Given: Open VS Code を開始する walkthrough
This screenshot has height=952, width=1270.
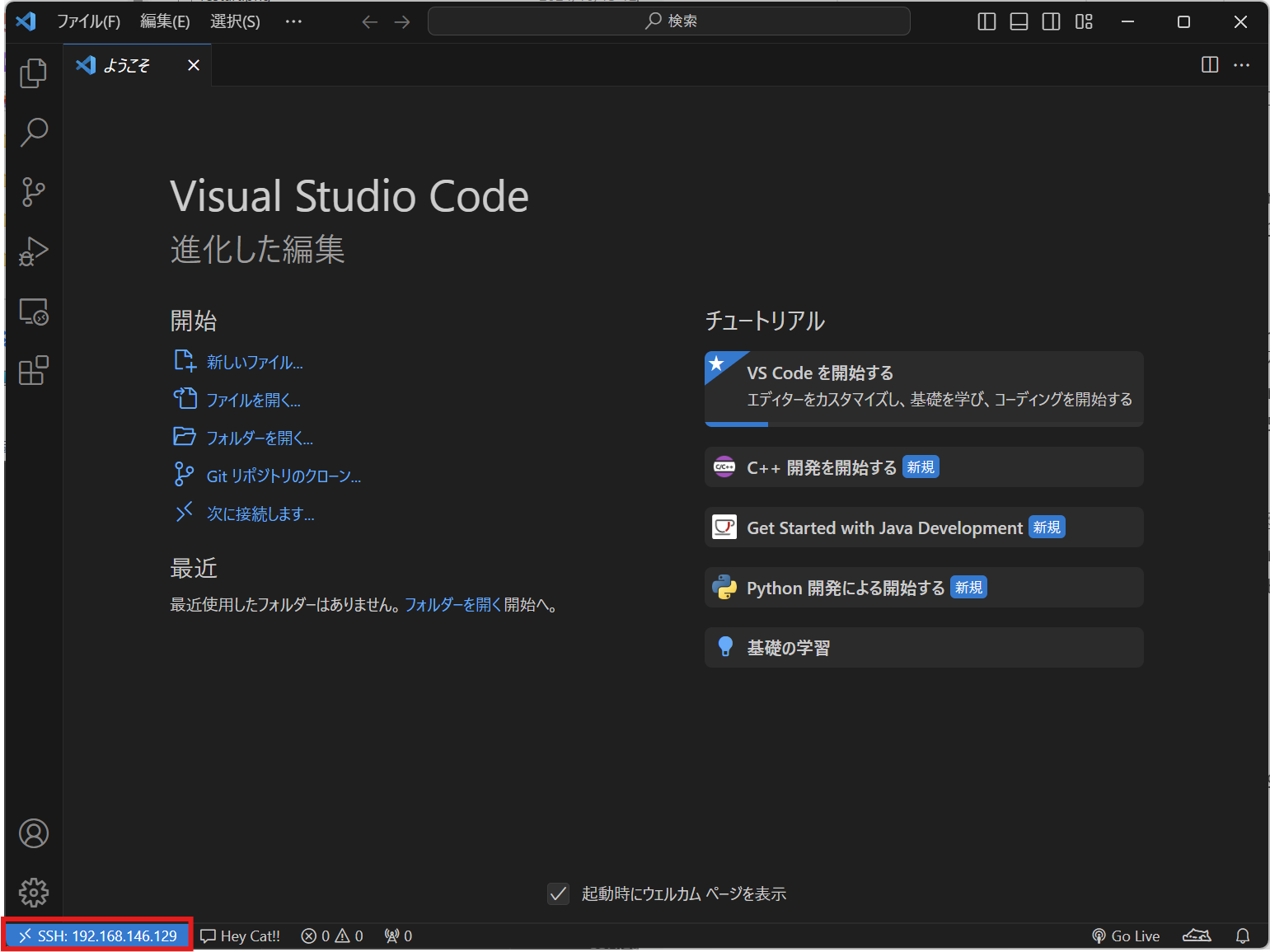Looking at the screenshot, I should click(924, 389).
